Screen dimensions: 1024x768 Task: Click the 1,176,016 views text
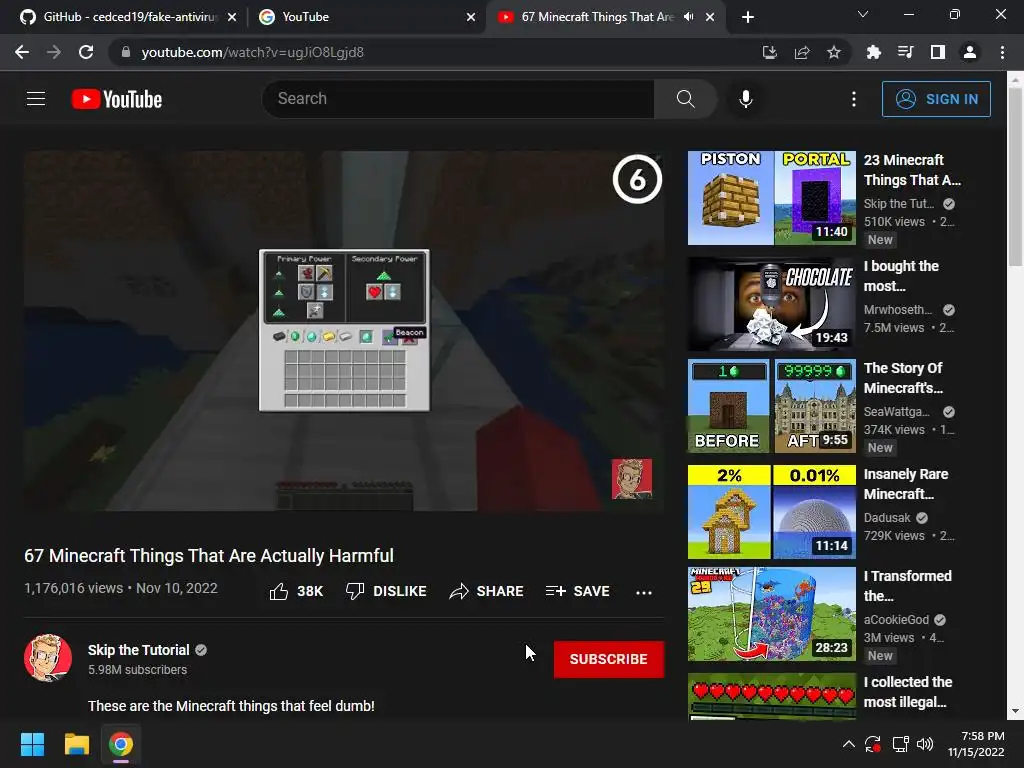coord(73,588)
